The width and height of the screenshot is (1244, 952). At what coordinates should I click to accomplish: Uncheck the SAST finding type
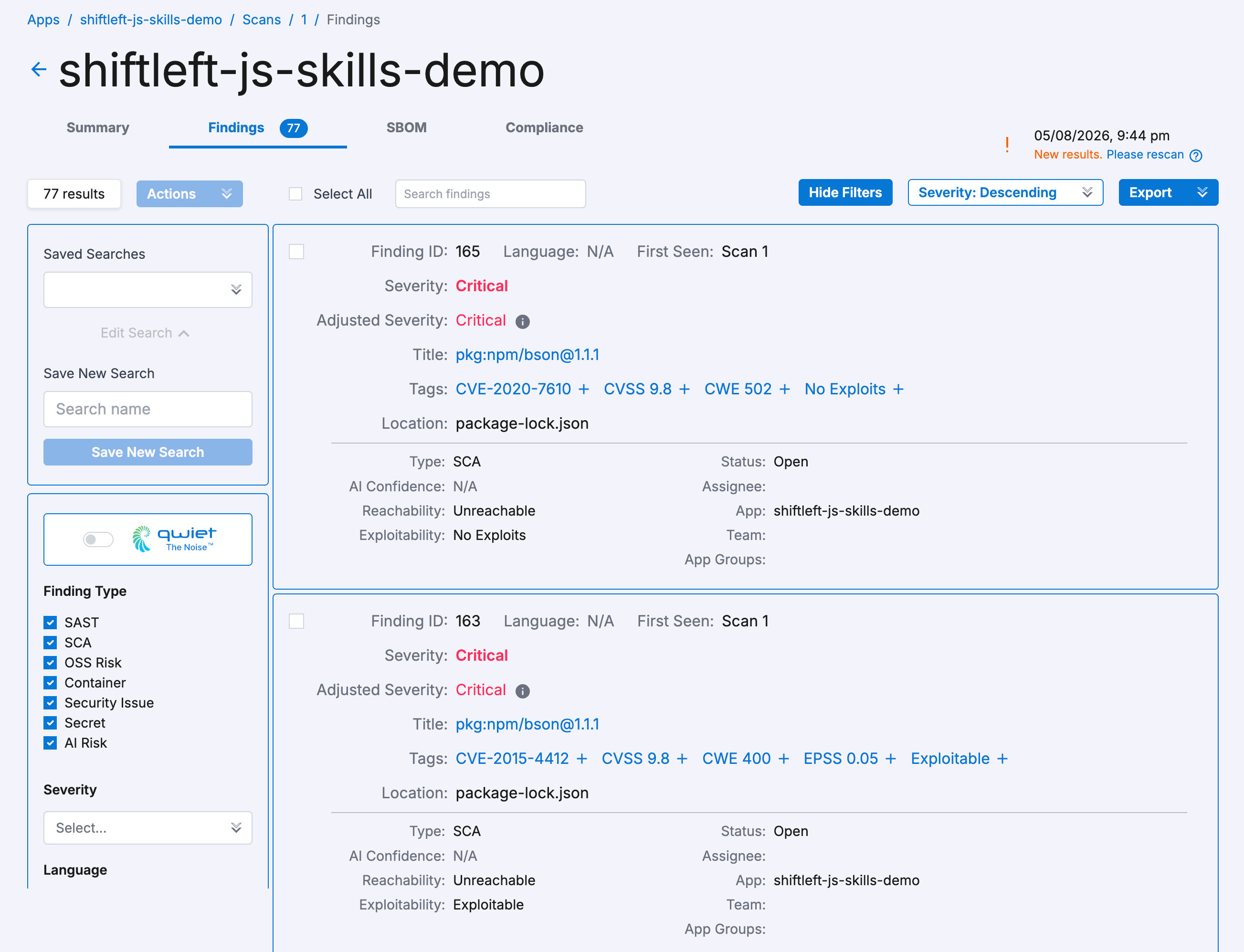click(x=51, y=623)
